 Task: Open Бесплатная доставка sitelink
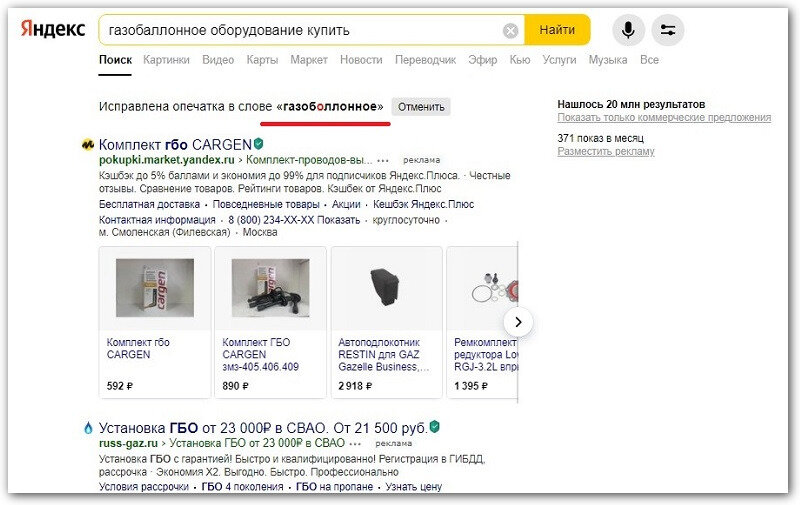tap(149, 205)
